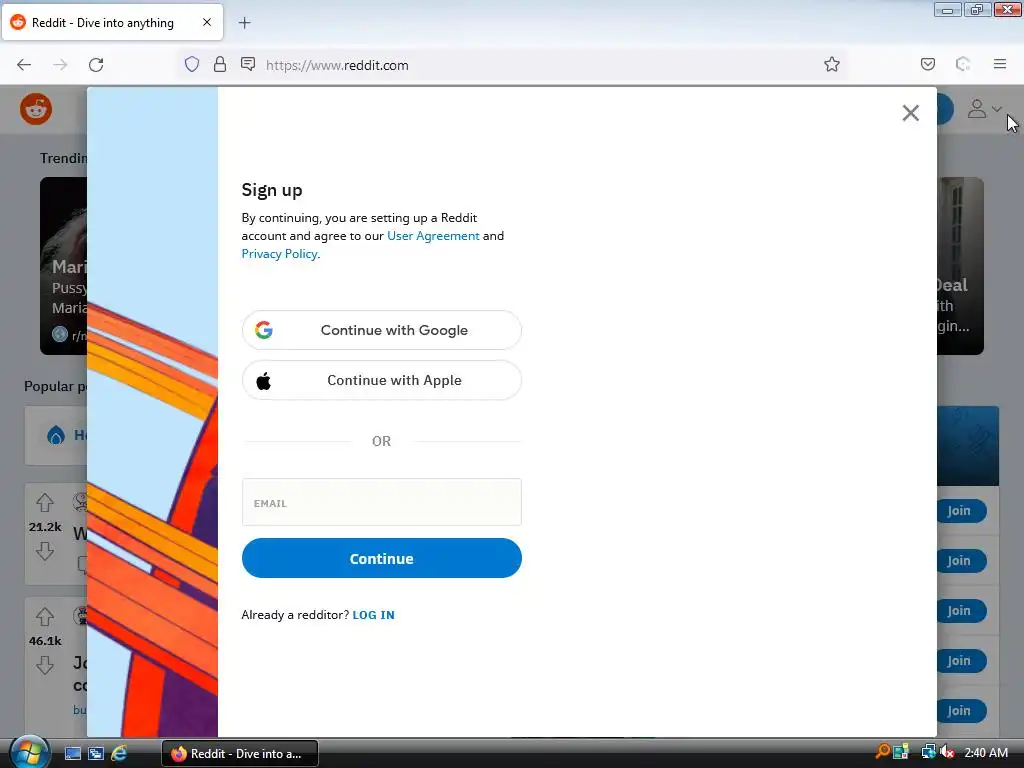The height and width of the screenshot is (768, 1024).
Task: Open the Reddit home logo
Action: (36, 108)
